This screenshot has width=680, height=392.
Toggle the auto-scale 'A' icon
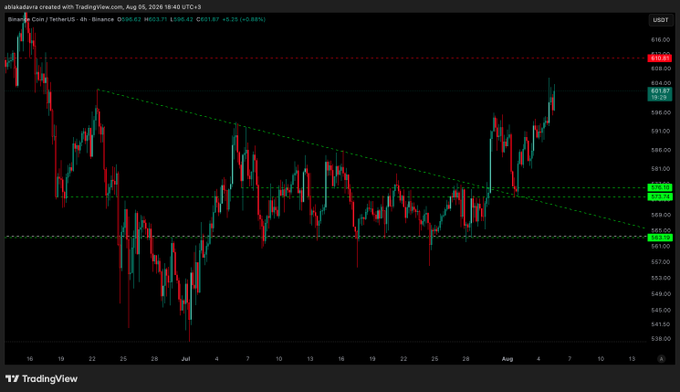tap(661, 359)
